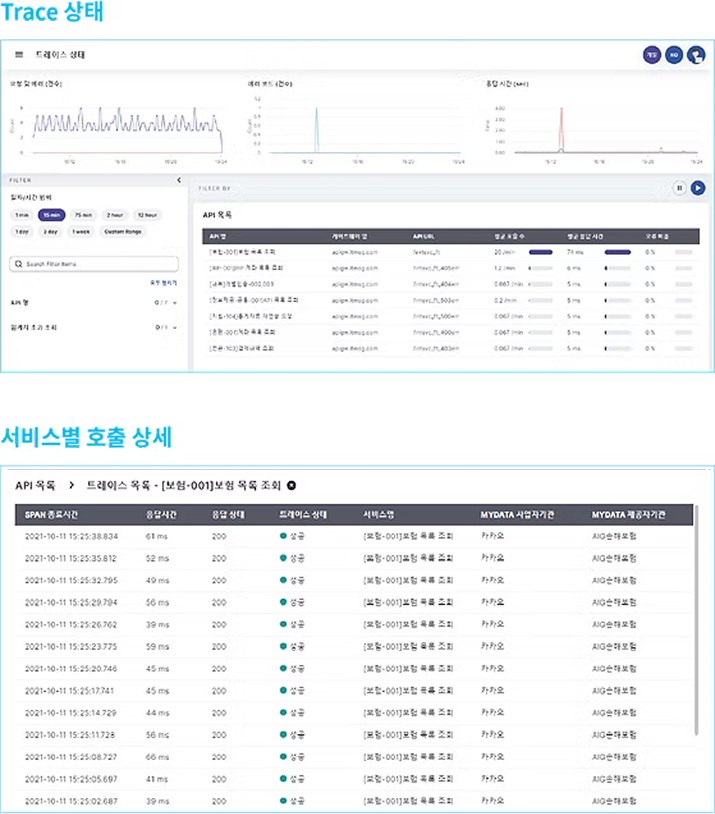Open API row with URL ending 405err
Viewport: 715px width, 814px height.
pos(451,268)
